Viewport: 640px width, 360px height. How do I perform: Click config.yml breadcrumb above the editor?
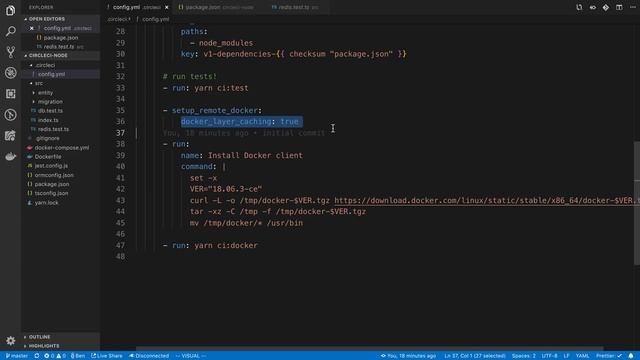point(156,19)
